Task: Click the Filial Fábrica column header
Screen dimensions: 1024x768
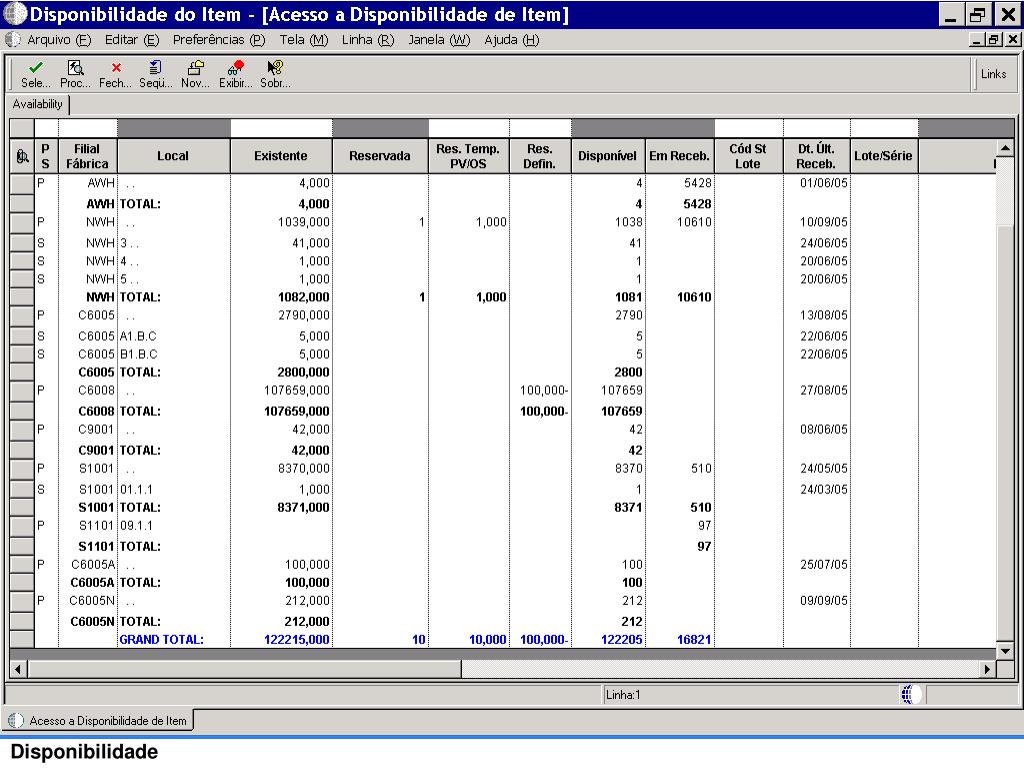Action: (87, 156)
